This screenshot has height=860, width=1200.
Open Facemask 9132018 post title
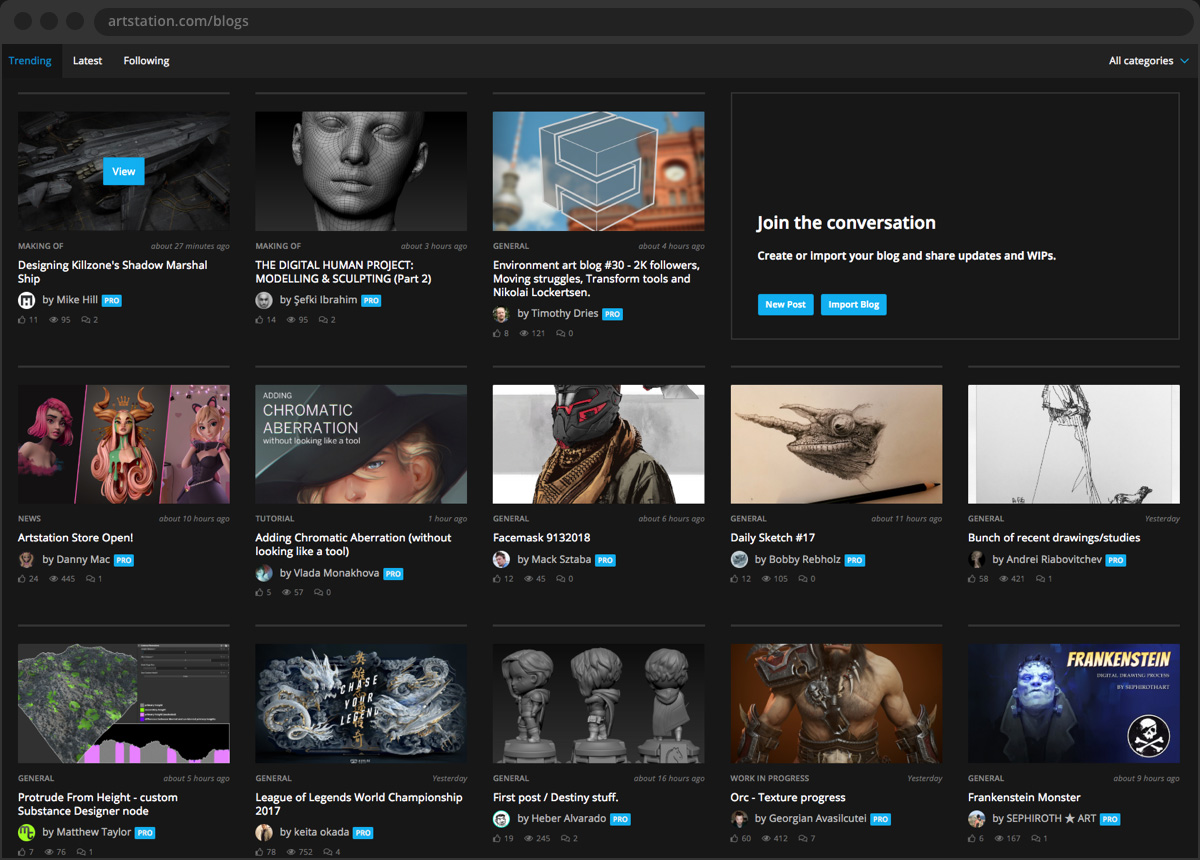[541, 538]
